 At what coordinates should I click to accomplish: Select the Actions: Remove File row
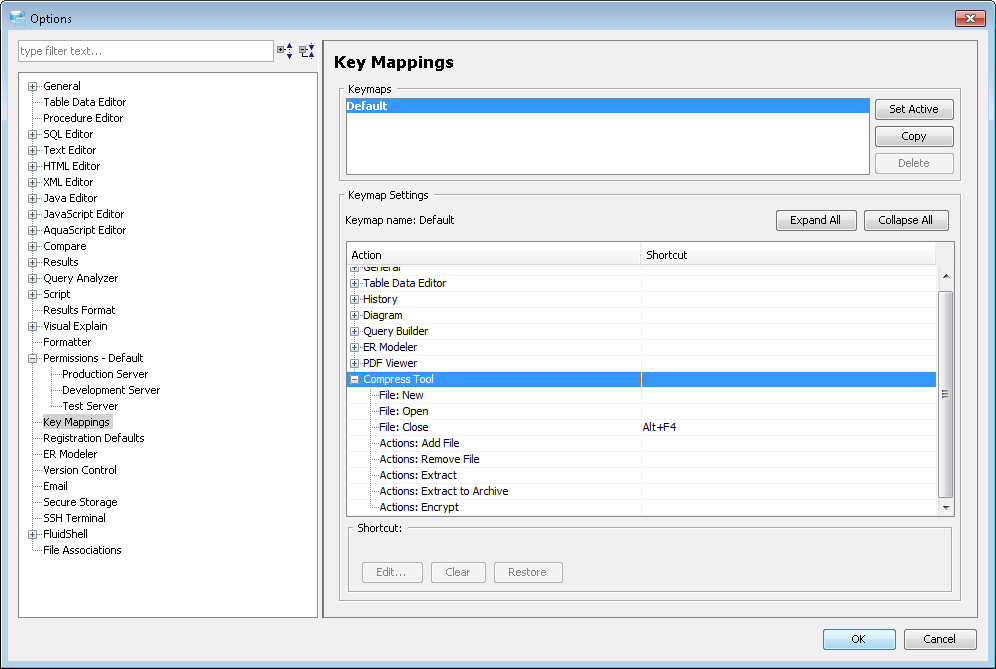[x=642, y=459]
